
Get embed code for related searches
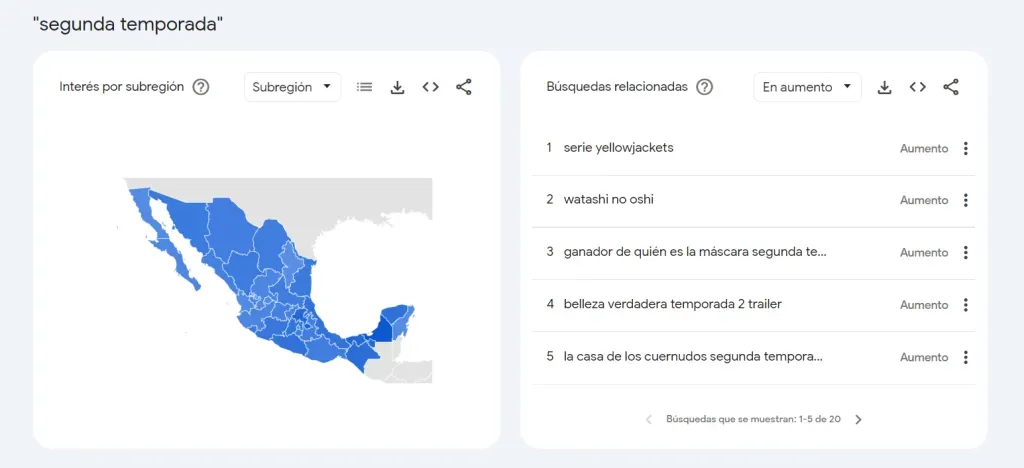[917, 87]
